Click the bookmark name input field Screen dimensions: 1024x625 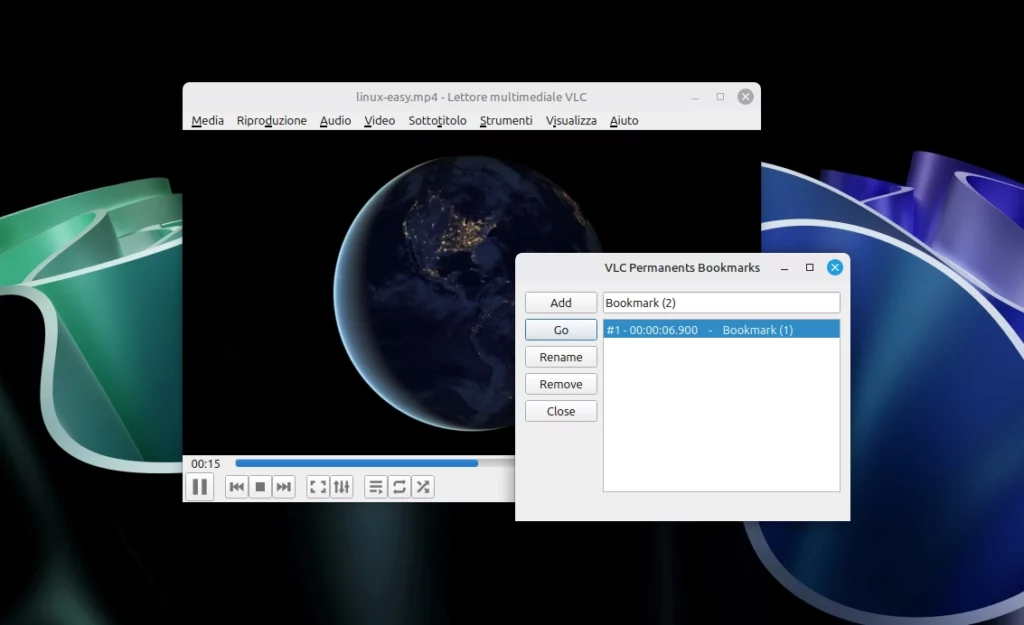coord(721,302)
